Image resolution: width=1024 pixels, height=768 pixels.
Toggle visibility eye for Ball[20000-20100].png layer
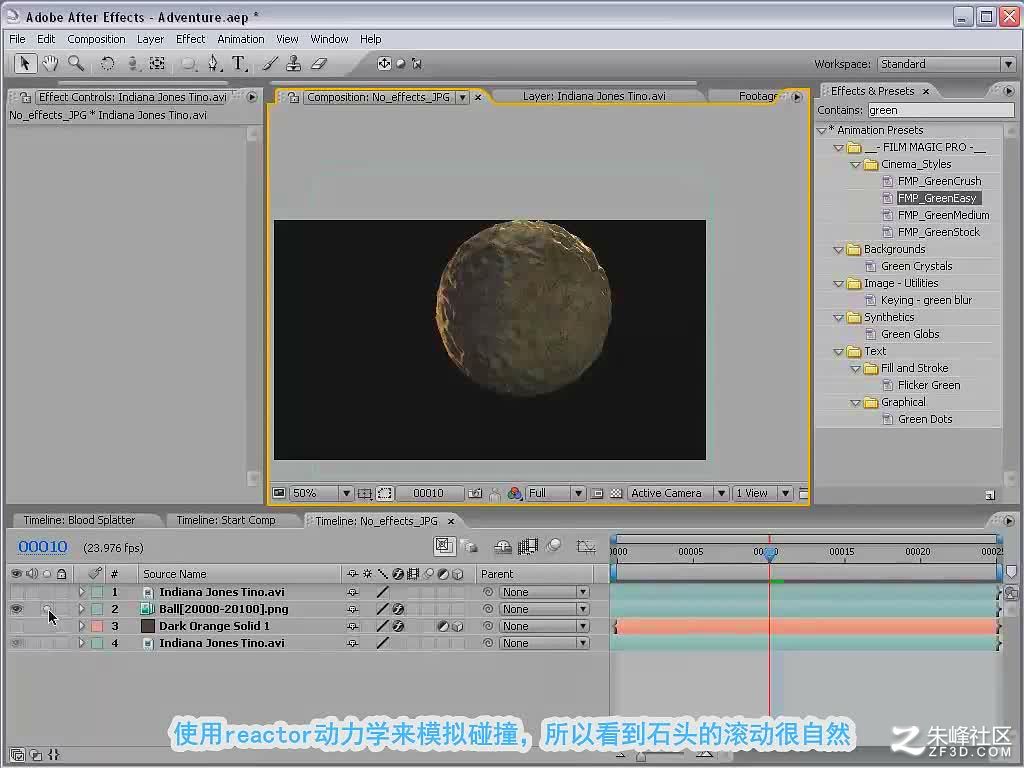[x=16, y=609]
